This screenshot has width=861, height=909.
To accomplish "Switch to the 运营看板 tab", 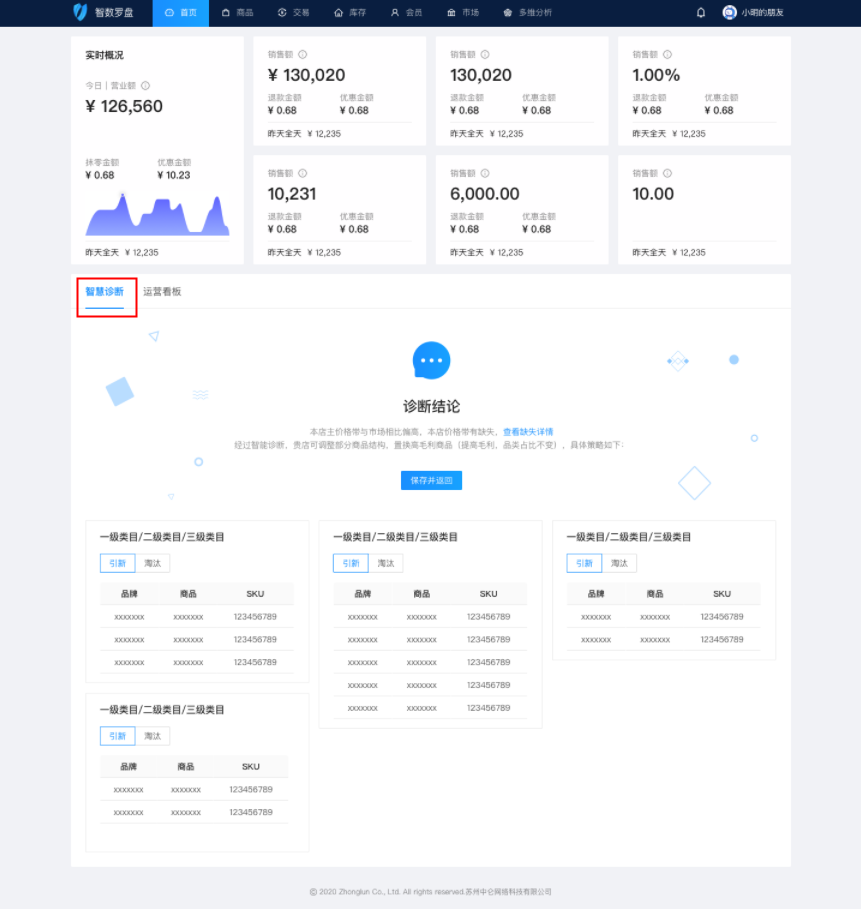I will coord(162,292).
